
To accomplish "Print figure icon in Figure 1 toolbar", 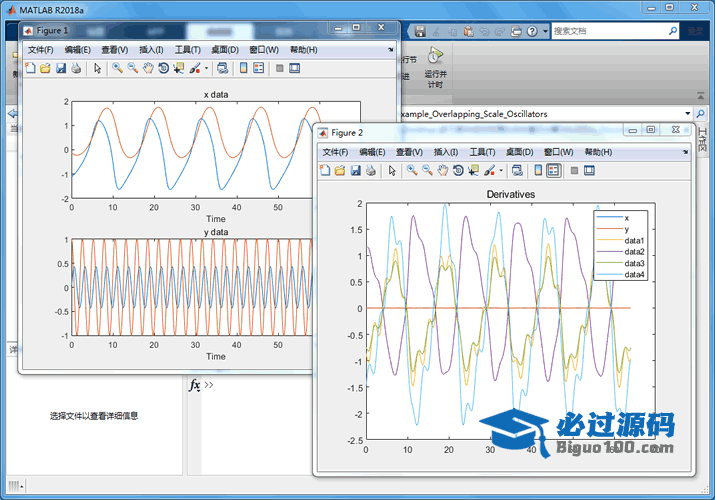I will 76,68.
